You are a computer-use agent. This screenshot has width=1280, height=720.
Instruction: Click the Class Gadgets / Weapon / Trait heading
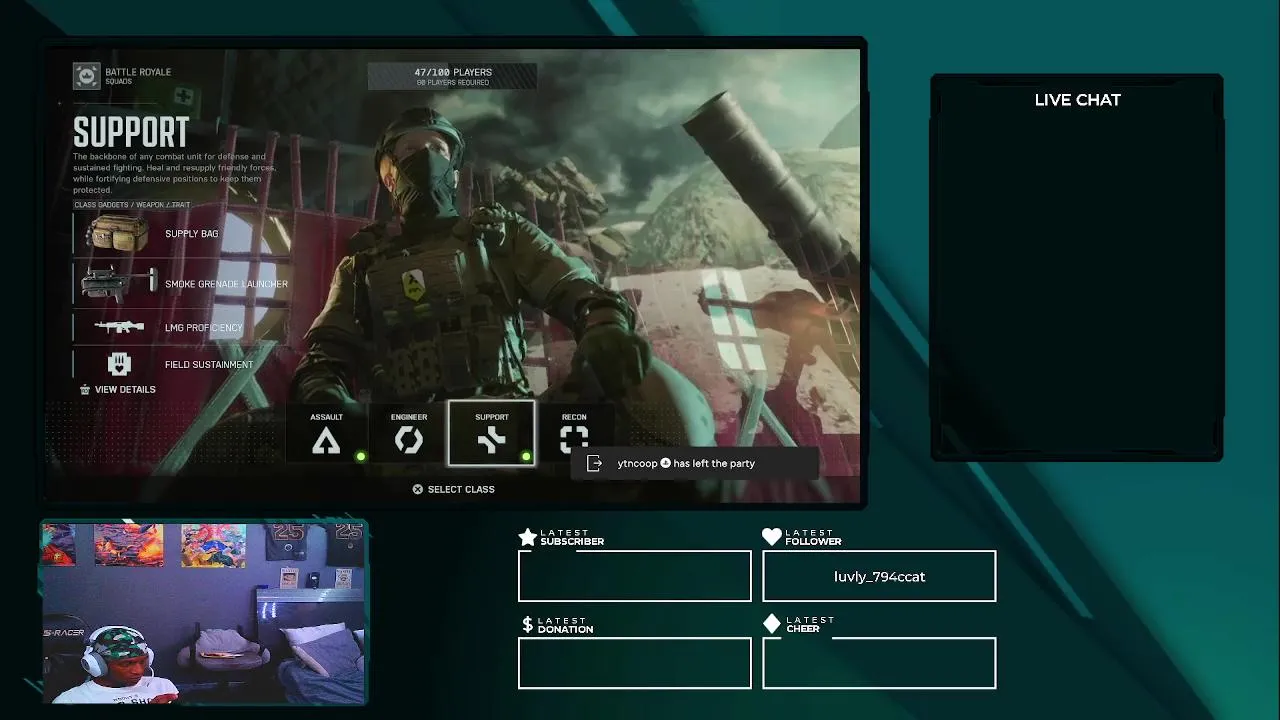pos(132,205)
